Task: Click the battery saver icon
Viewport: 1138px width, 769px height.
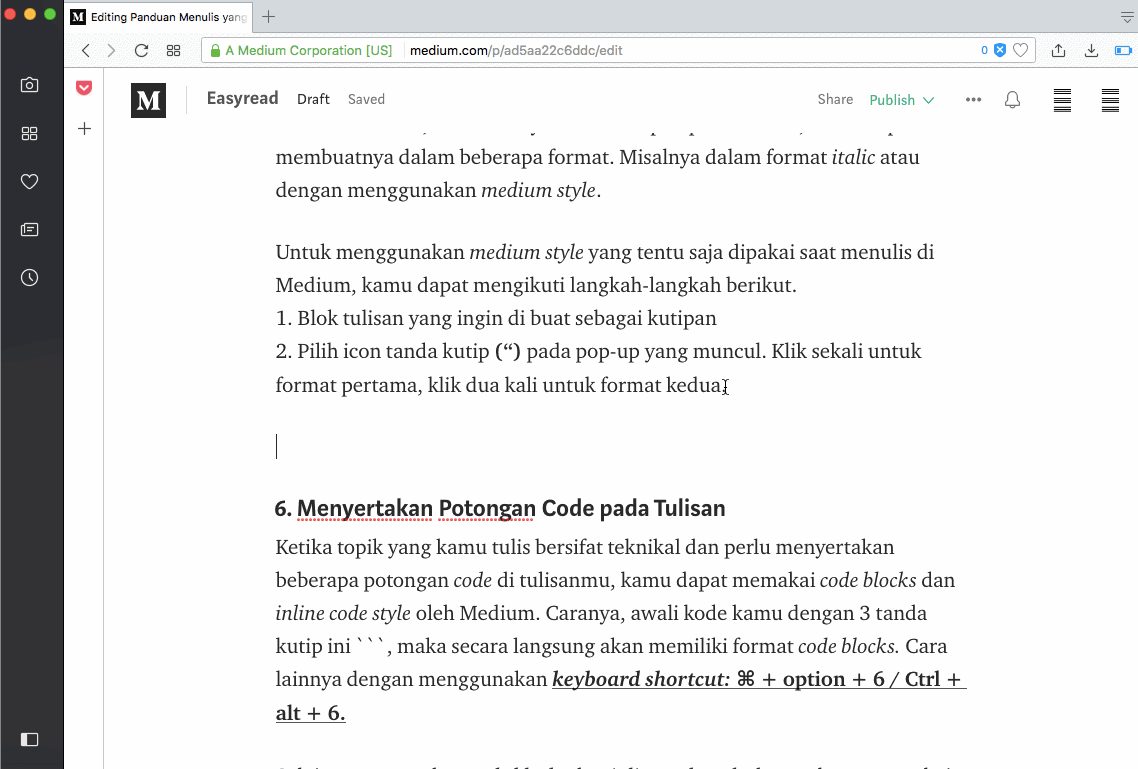Action: click(1123, 50)
